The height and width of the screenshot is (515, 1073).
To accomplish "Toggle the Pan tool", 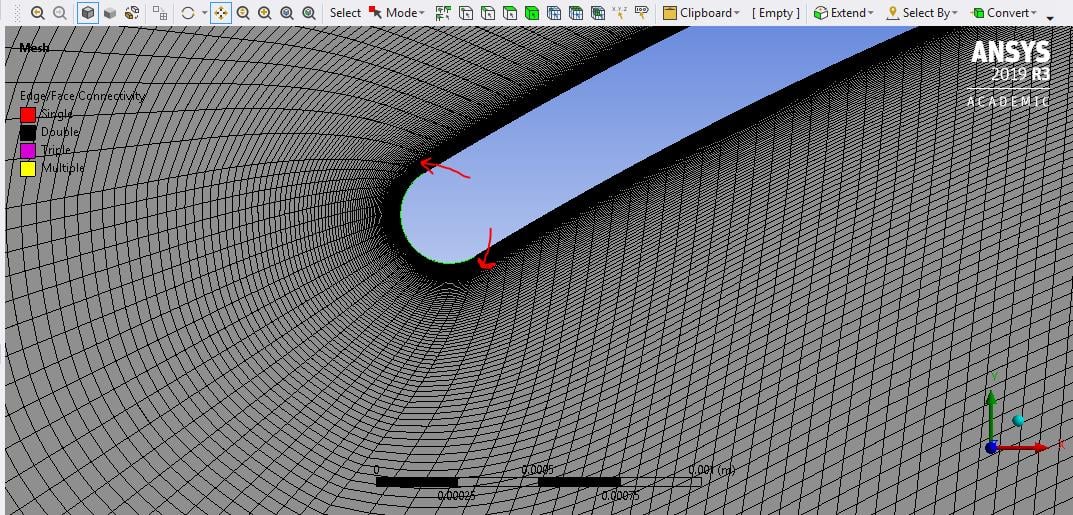I will [x=220, y=12].
